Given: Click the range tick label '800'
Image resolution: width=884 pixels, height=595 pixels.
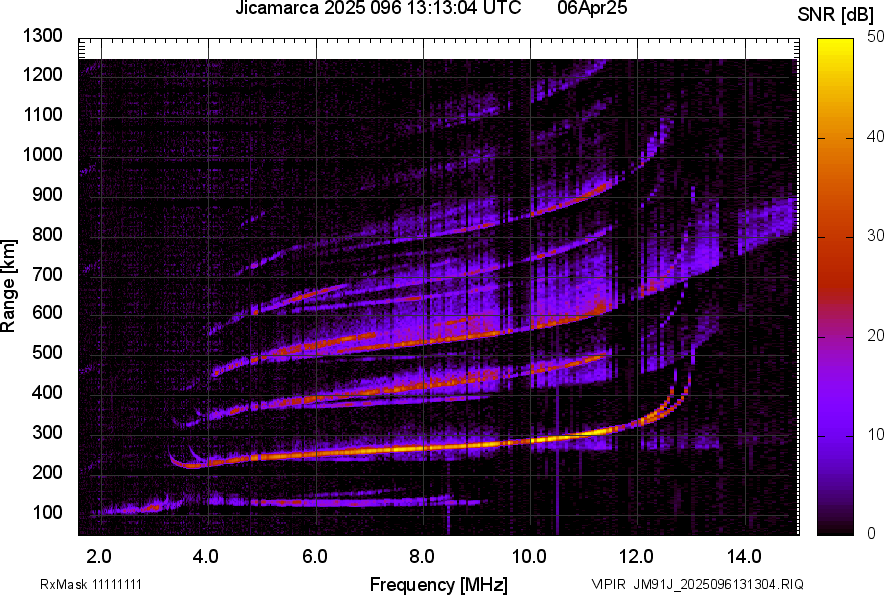Looking at the screenshot, I should (x=47, y=234).
